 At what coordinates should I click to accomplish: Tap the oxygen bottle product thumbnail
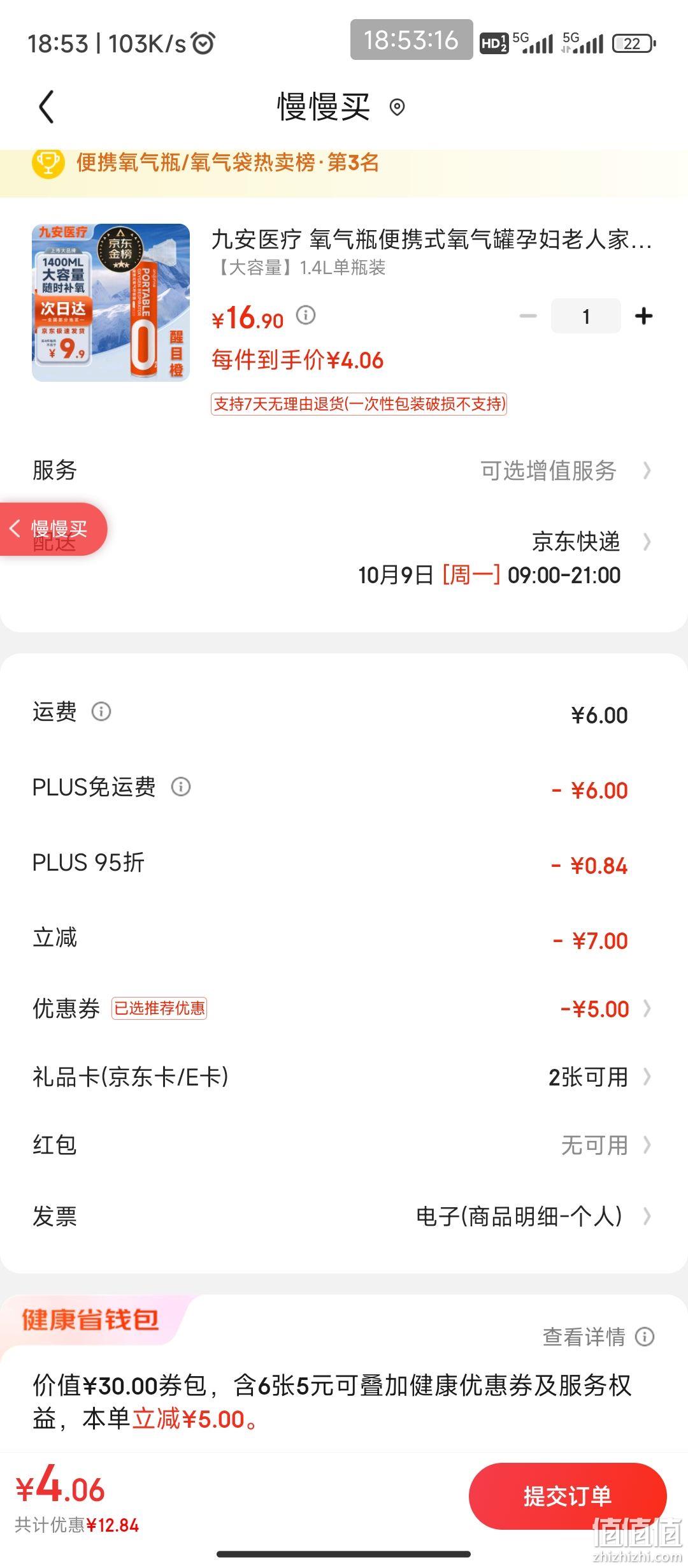coord(111,303)
